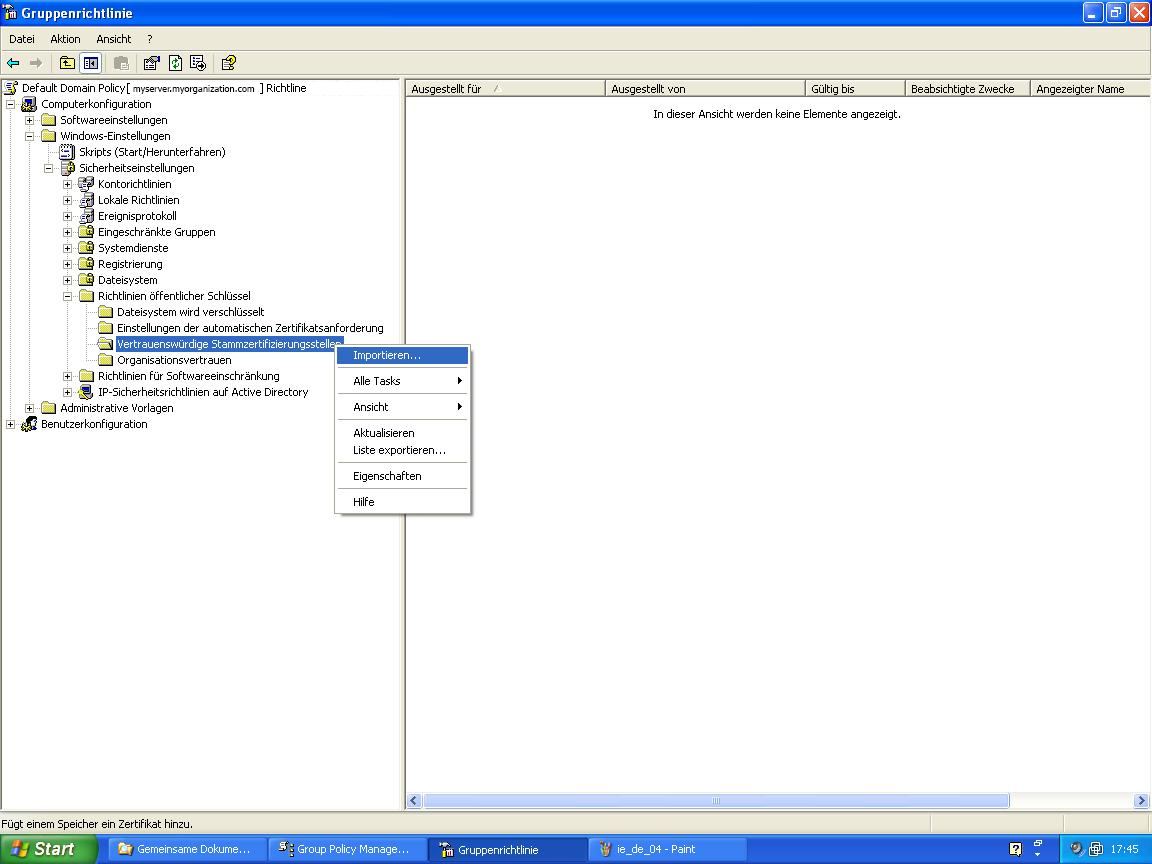Select Importieren... in the context menu
The height and width of the screenshot is (864, 1152).
point(387,355)
